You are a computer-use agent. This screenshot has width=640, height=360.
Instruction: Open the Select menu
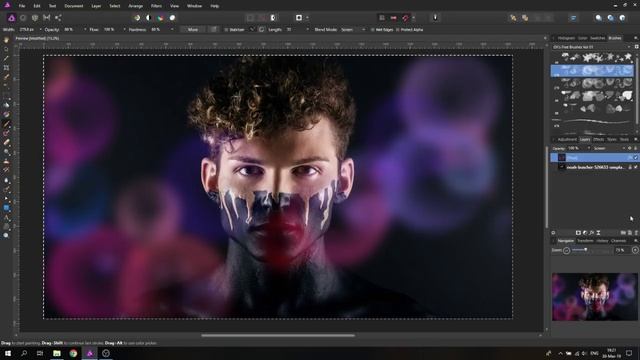click(x=115, y=6)
